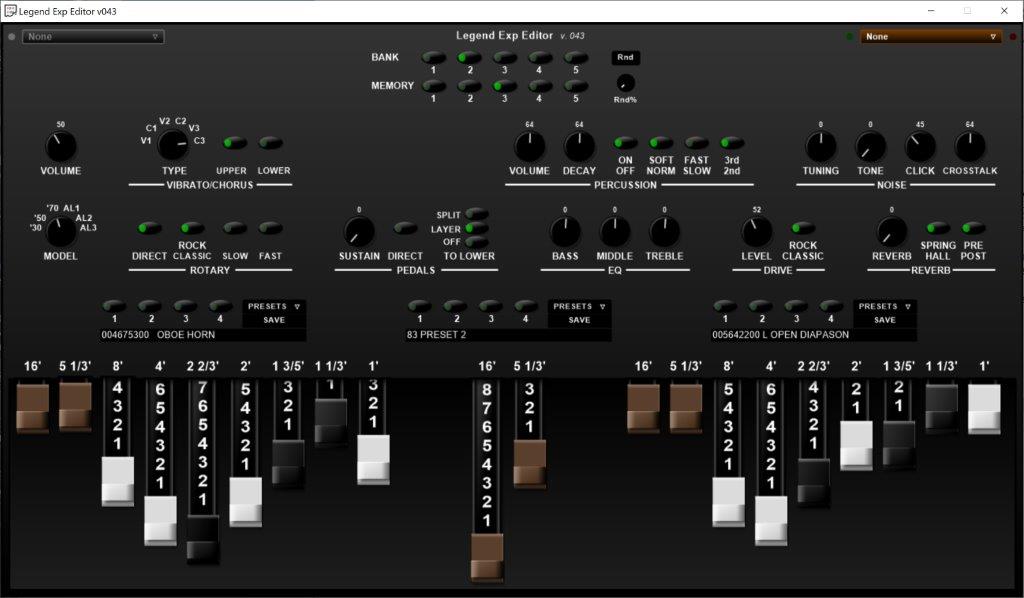This screenshot has height=598, width=1024.
Task: Toggle Percussion Soft/Norm LED
Action: click(x=660, y=142)
